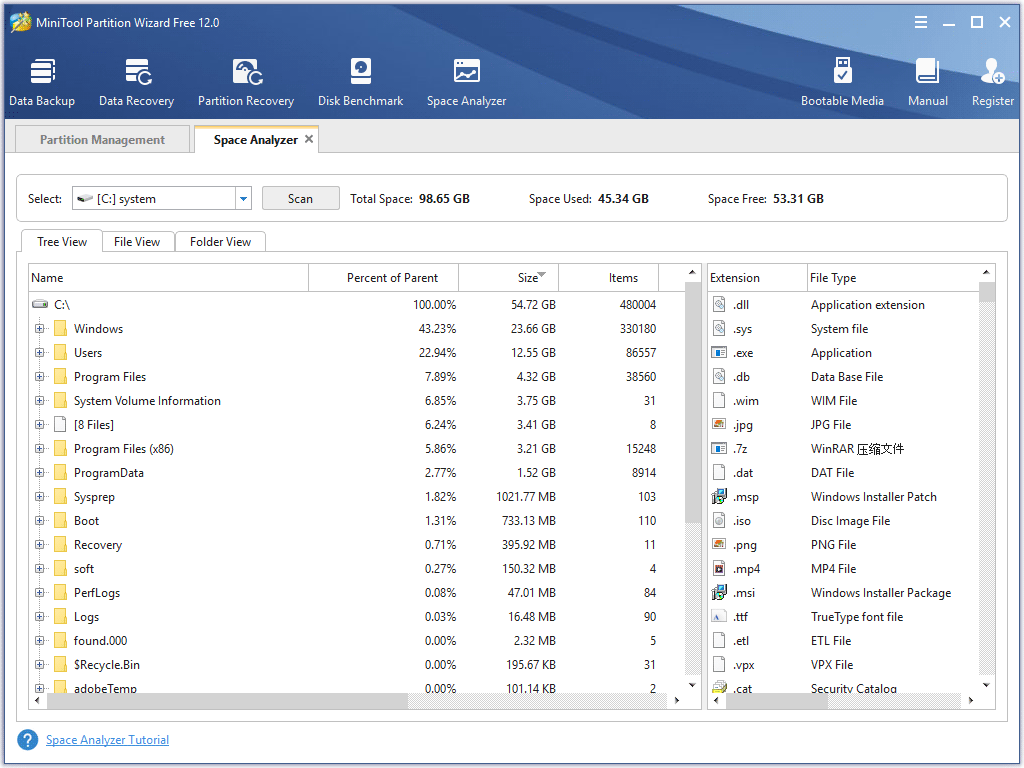Click the .msi installer package icon
The width and height of the screenshot is (1024, 768).
click(x=719, y=592)
